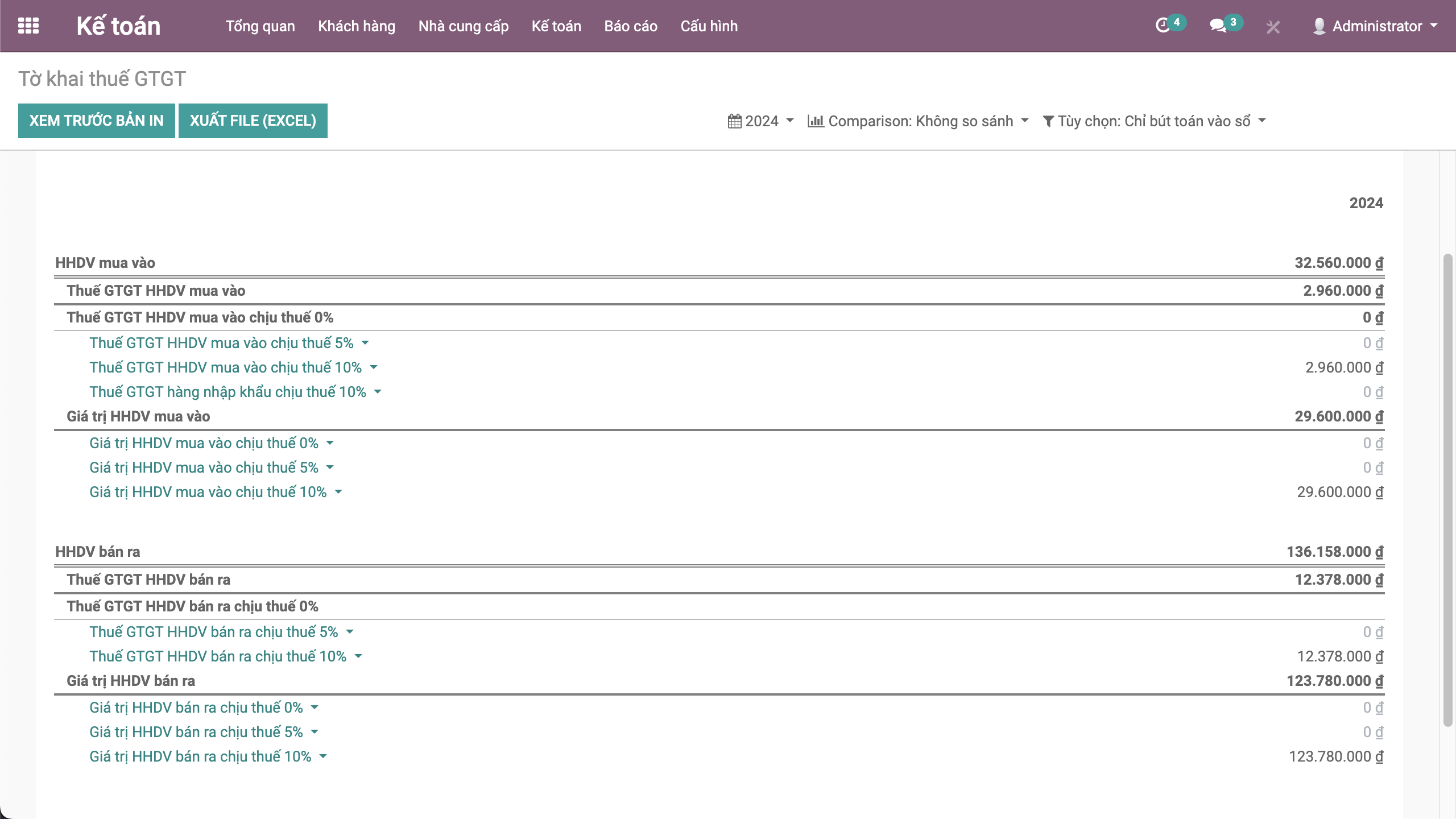
Task: Expand Thuế GTGT hàng nhập khẩu chịu thuế 10%
Action: click(378, 392)
